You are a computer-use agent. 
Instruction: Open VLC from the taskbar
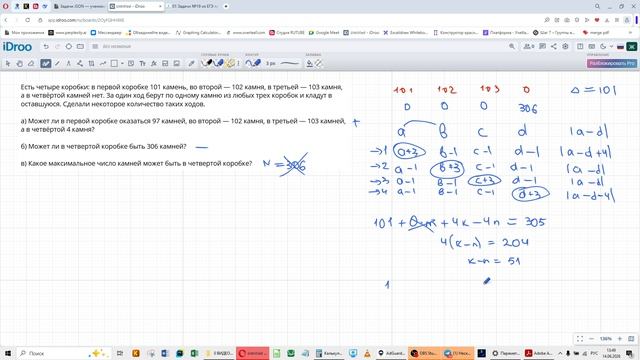(x=367, y=353)
